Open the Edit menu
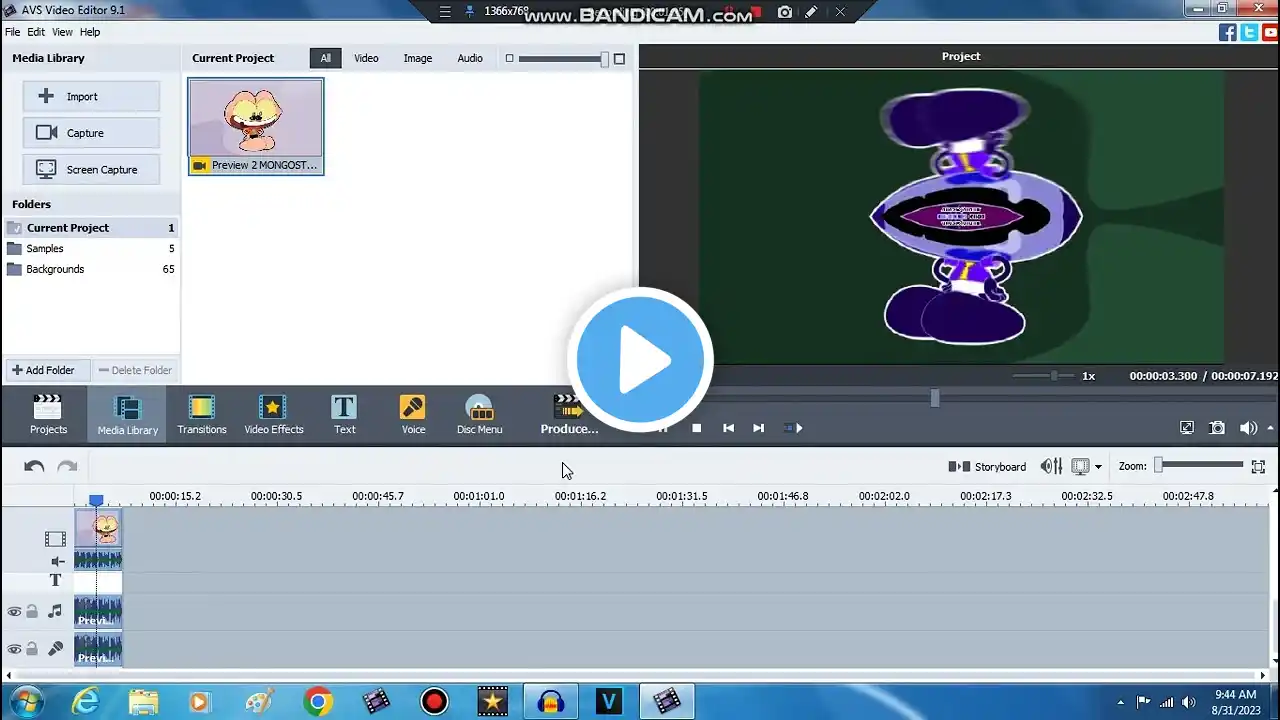Image resolution: width=1280 pixels, height=720 pixels. click(x=36, y=32)
